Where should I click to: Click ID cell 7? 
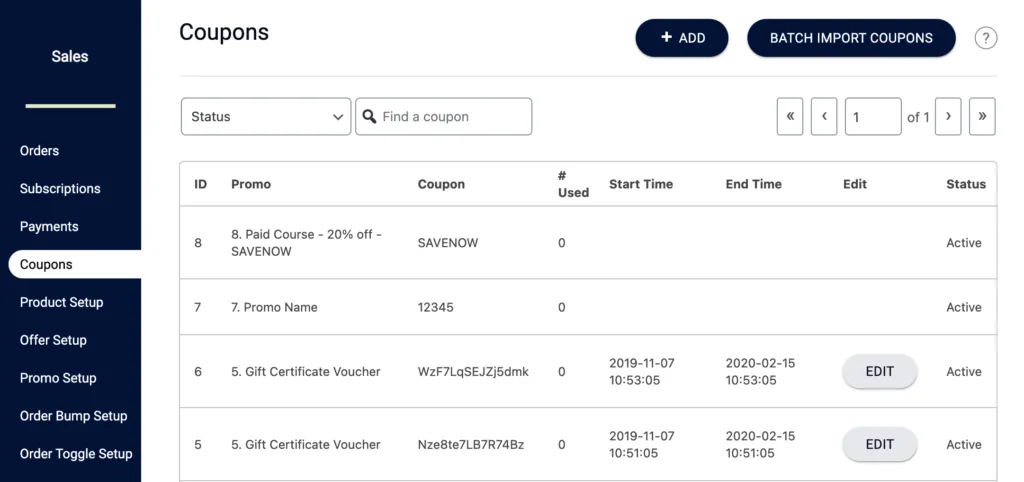coord(198,308)
